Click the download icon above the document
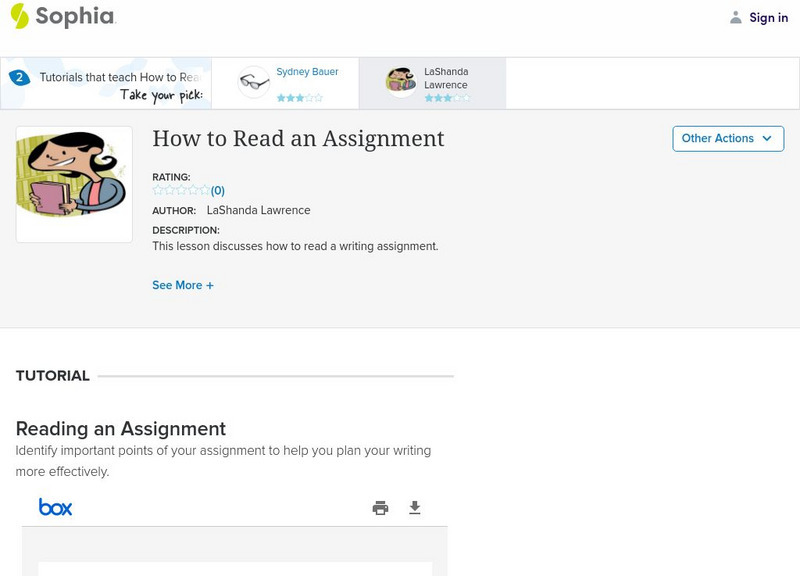 [414, 507]
